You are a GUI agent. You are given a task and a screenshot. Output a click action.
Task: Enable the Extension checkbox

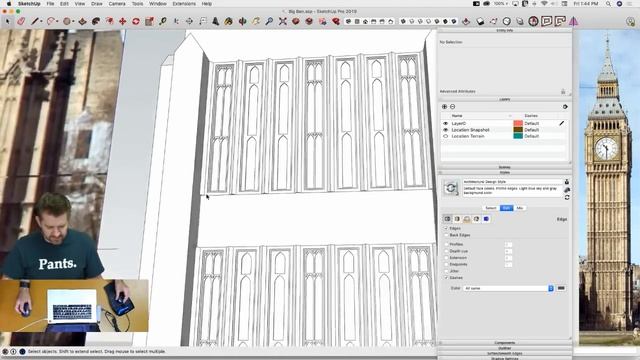pyautogui.click(x=446, y=258)
